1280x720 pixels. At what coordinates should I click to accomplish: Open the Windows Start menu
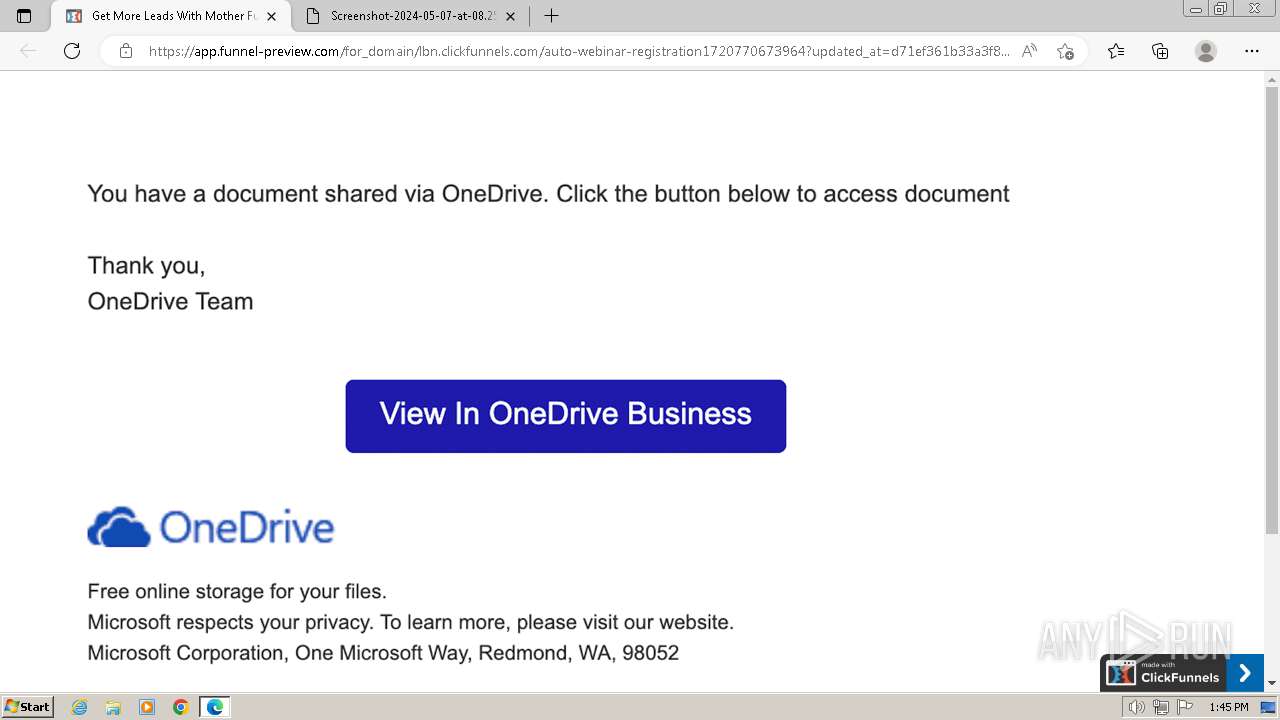(28, 707)
